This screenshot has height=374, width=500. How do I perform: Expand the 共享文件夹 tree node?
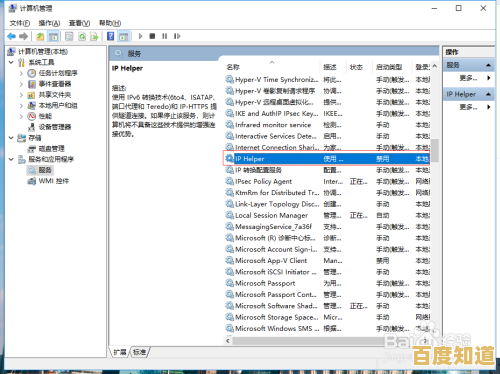21,95
